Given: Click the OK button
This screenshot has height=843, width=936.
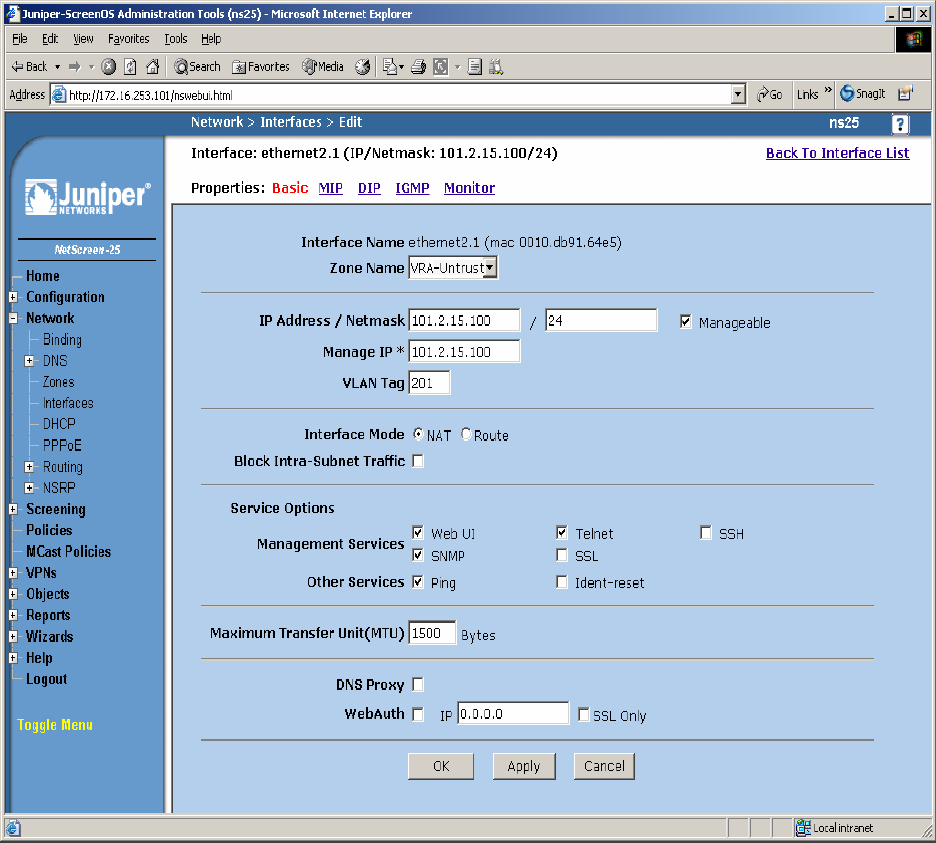Looking at the screenshot, I should (441, 766).
